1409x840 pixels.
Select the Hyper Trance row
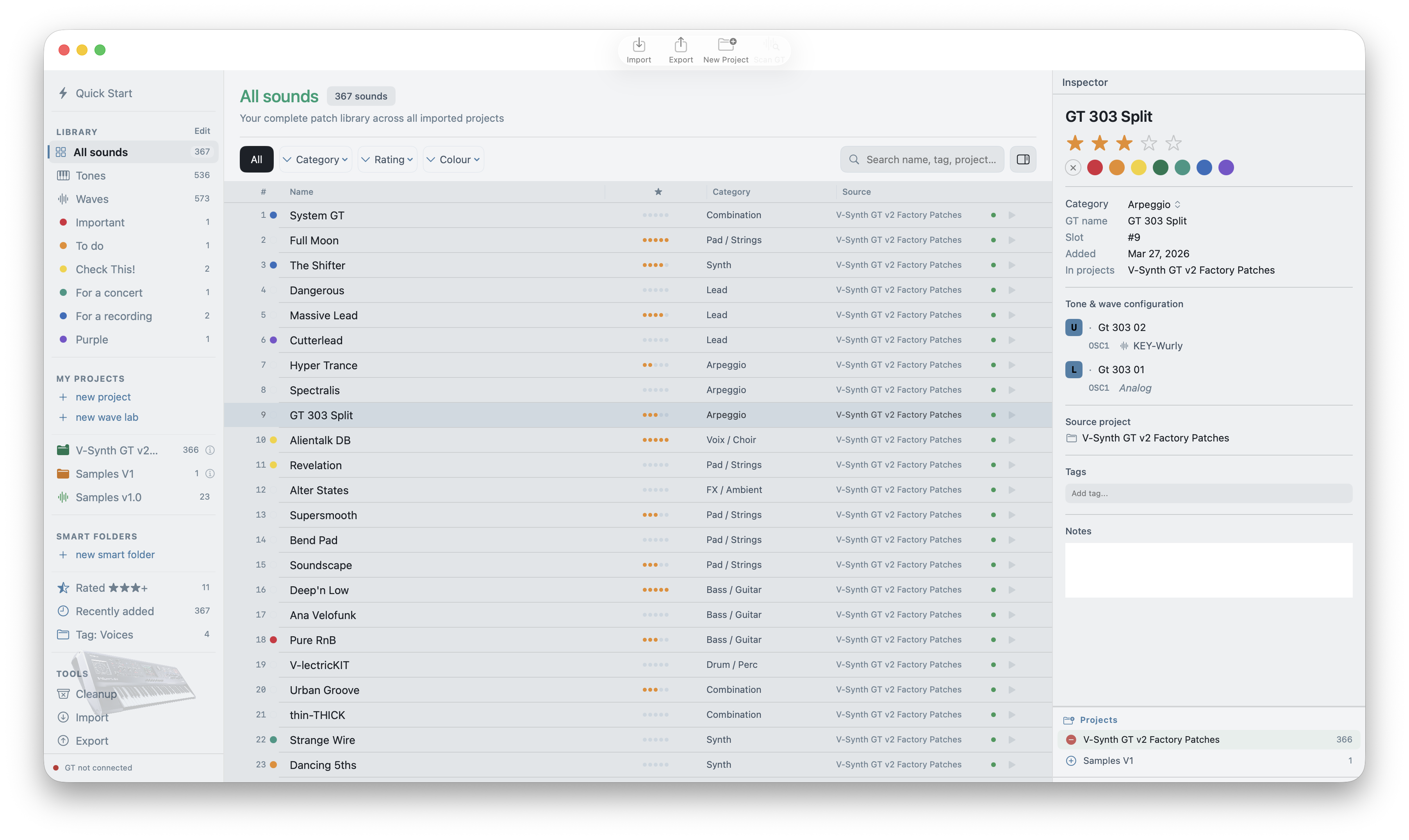coord(638,365)
